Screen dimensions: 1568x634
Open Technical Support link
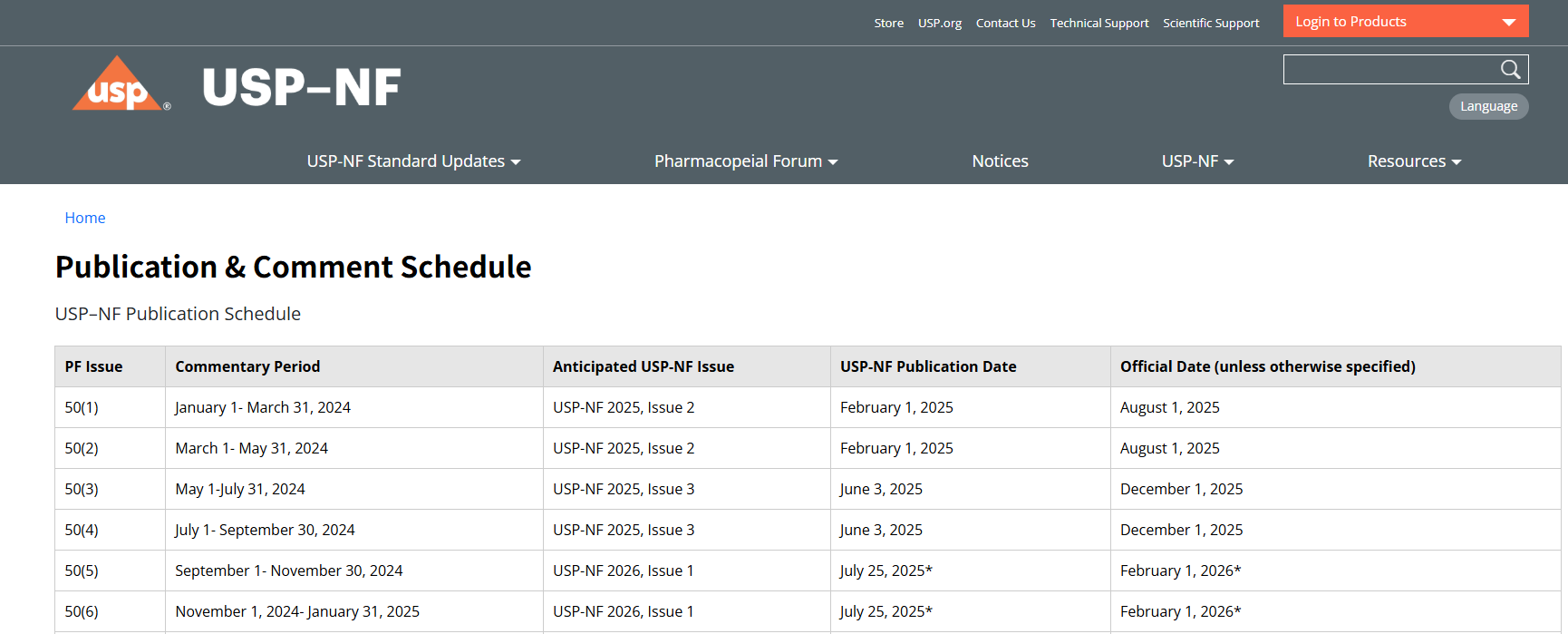pos(1099,23)
